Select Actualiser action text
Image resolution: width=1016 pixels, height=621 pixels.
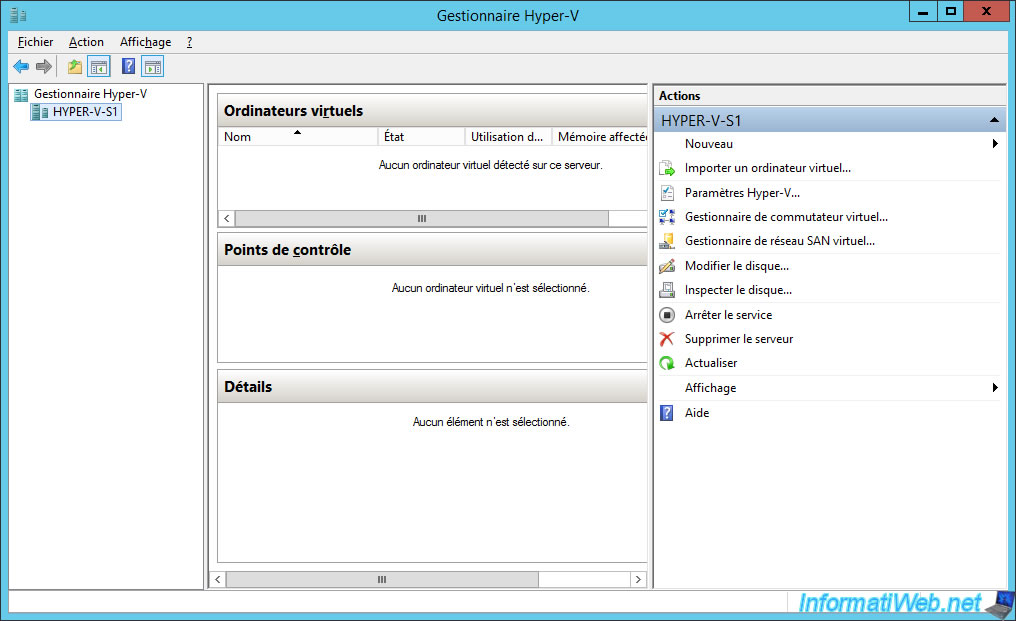tap(711, 363)
